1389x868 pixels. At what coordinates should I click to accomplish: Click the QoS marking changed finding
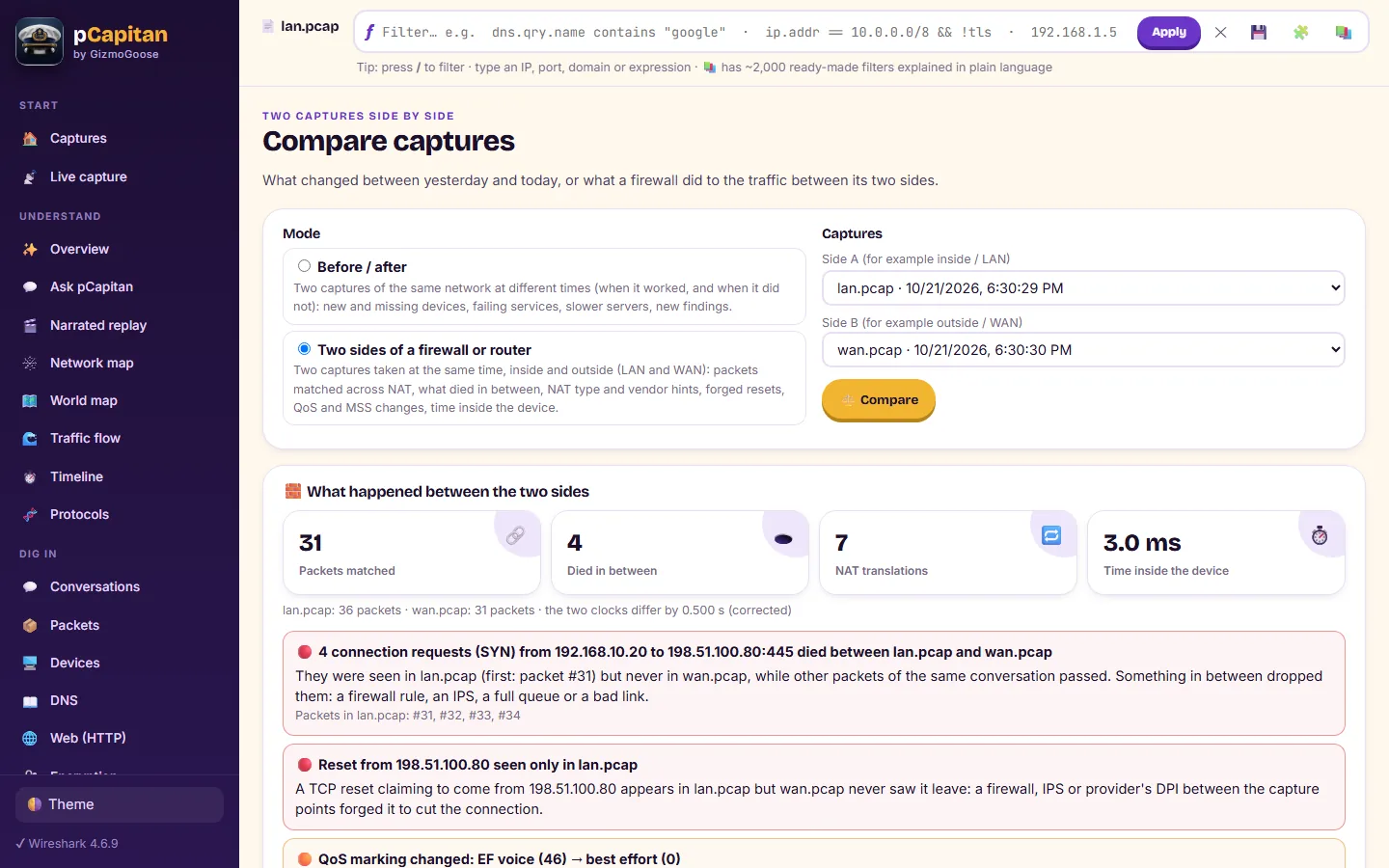(814, 855)
